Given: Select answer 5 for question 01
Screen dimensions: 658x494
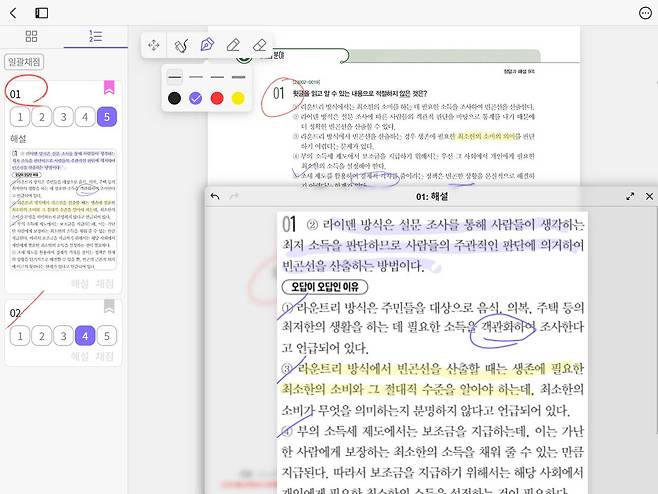Looking at the screenshot, I should [107, 117].
